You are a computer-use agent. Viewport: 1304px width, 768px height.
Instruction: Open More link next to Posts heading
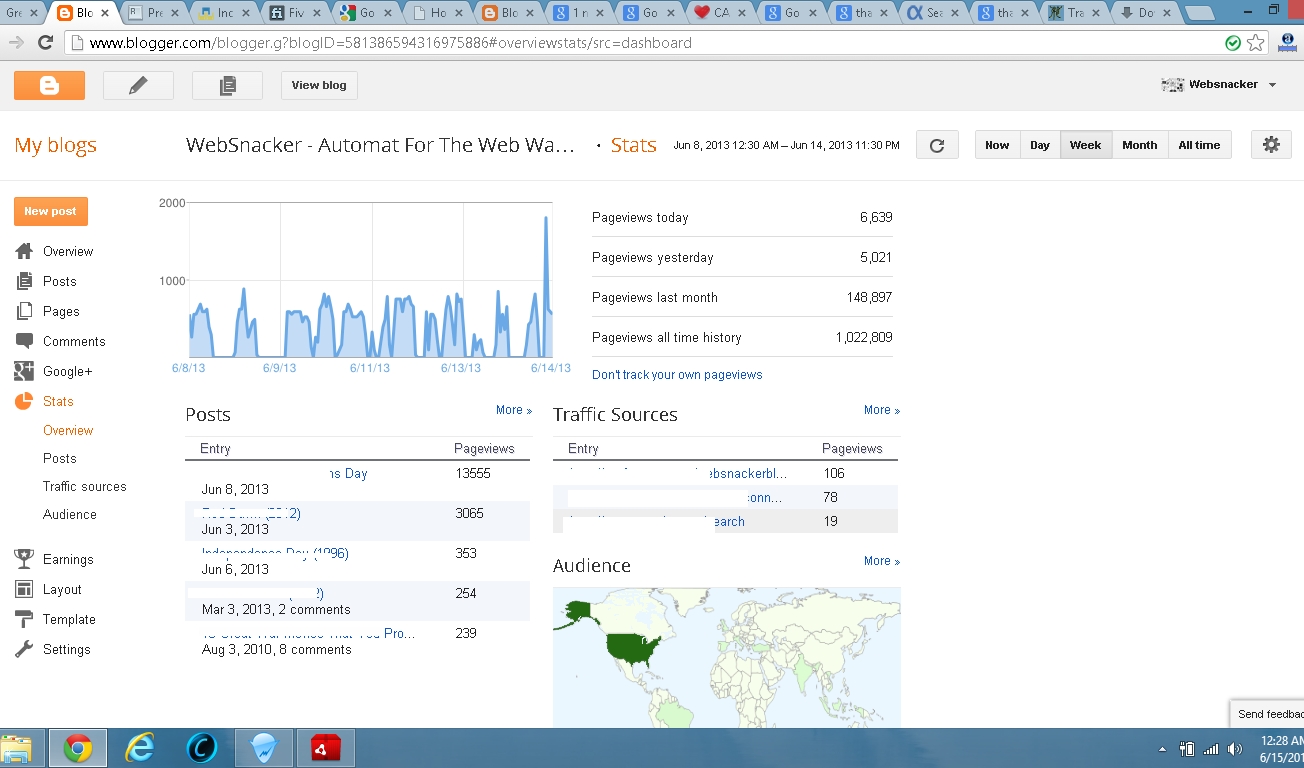coord(514,410)
